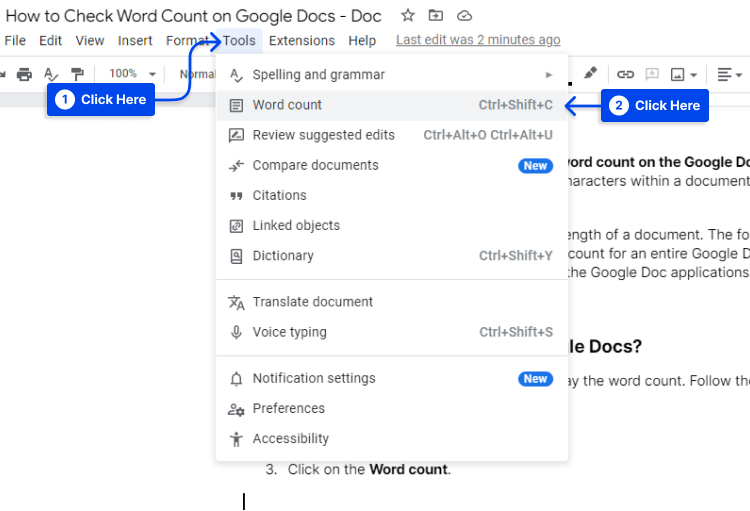Start Voice typing
Screen dimensions: 750x511
392,333
